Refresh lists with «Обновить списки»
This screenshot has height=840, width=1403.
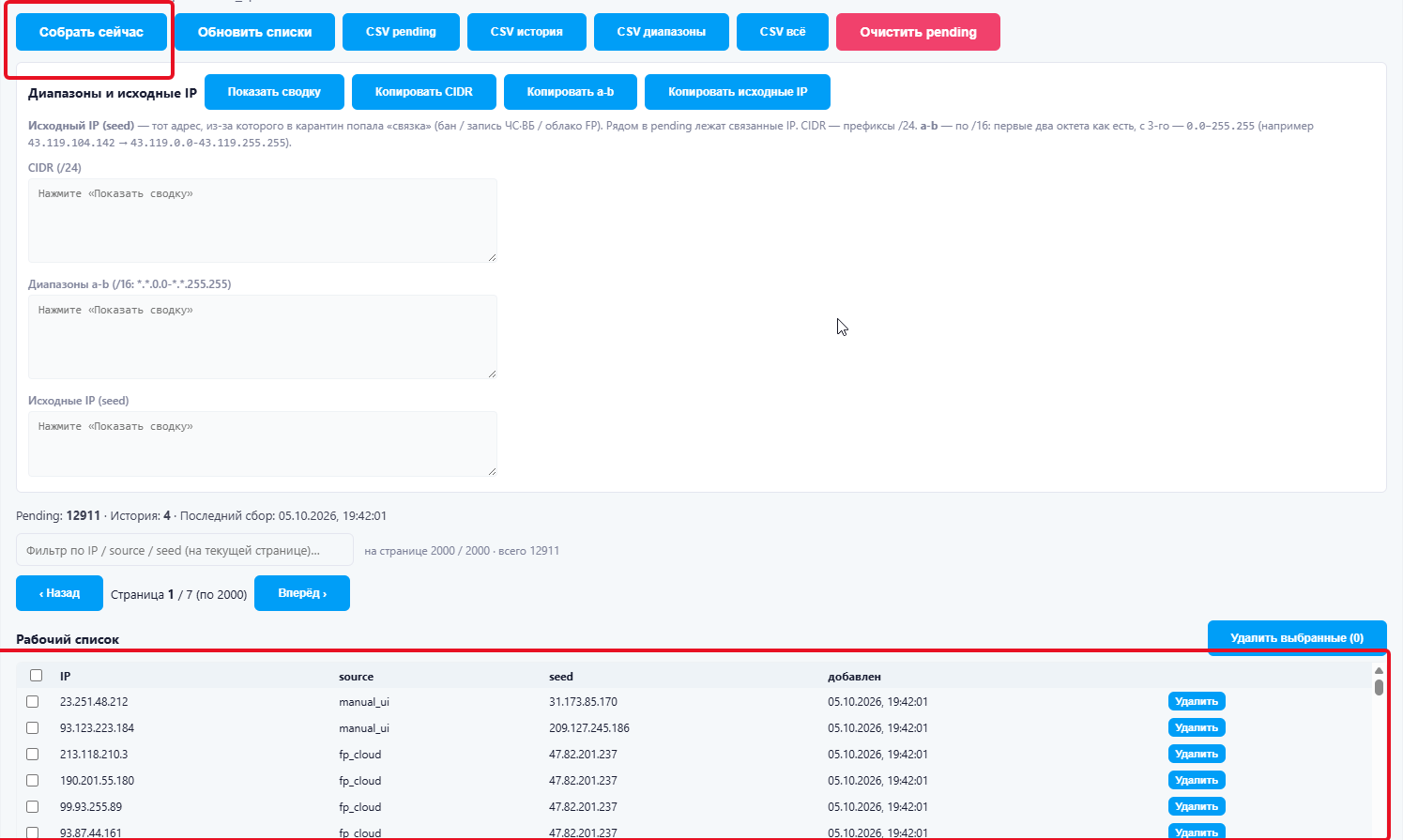[x=254, y=32]
